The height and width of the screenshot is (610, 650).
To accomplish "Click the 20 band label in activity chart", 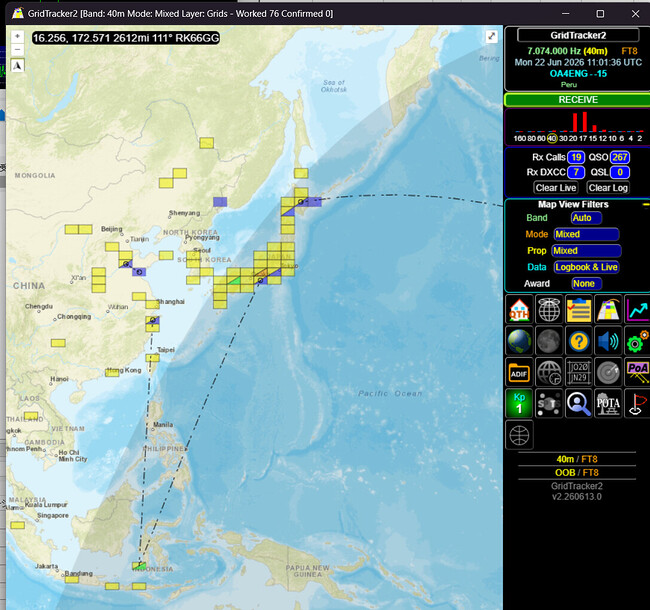I will coord(573,138).
